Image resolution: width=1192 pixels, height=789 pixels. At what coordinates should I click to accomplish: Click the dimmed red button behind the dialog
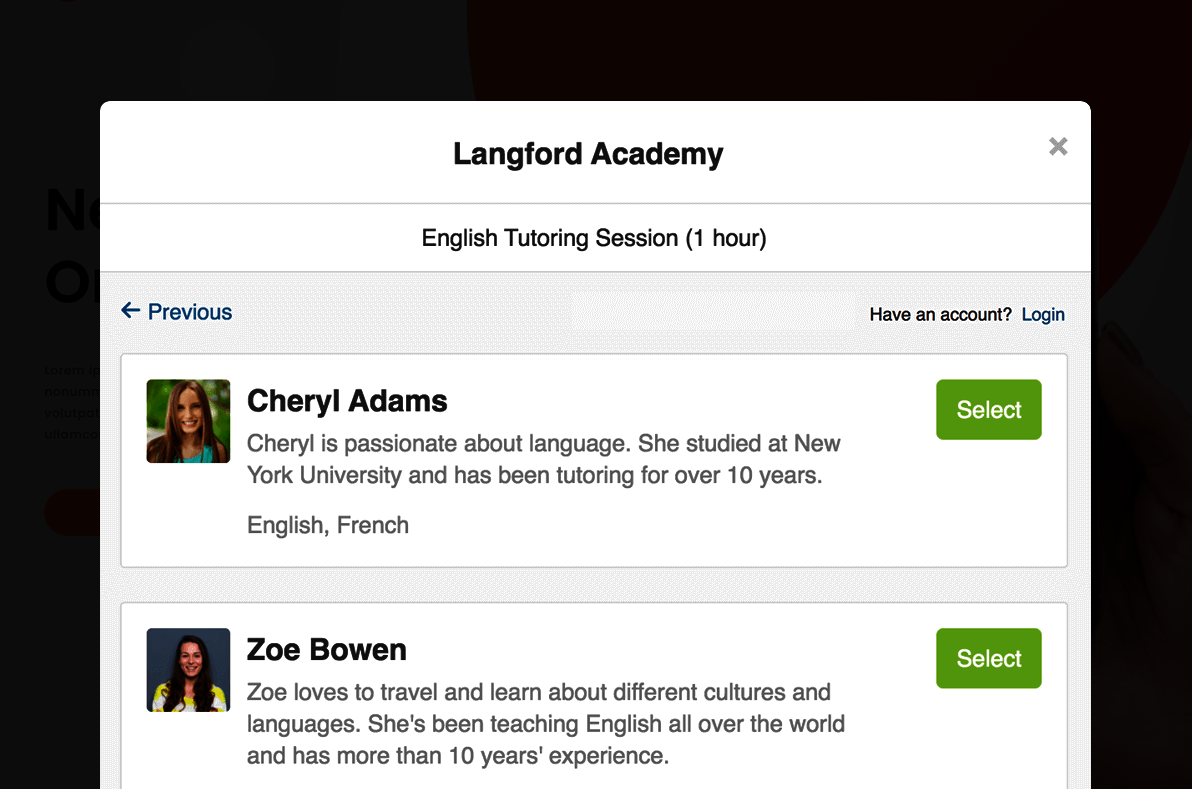click(72, 512)
